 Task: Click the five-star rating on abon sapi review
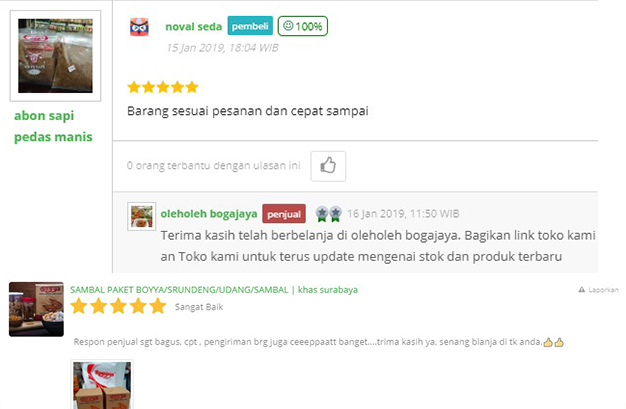click(x=163, y=87)
